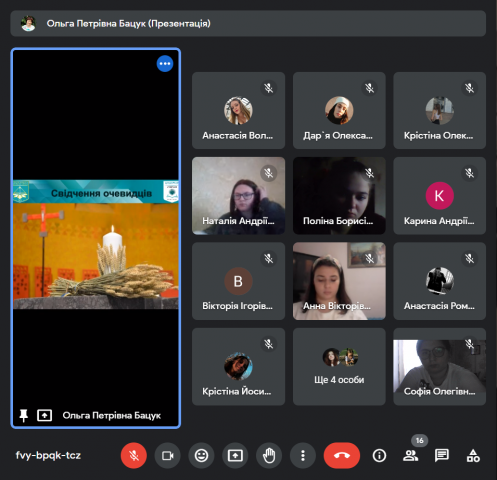Select Наталія Андрії... video tile
The height and width of the screenshot is (480, 497).
click(238, 196)
